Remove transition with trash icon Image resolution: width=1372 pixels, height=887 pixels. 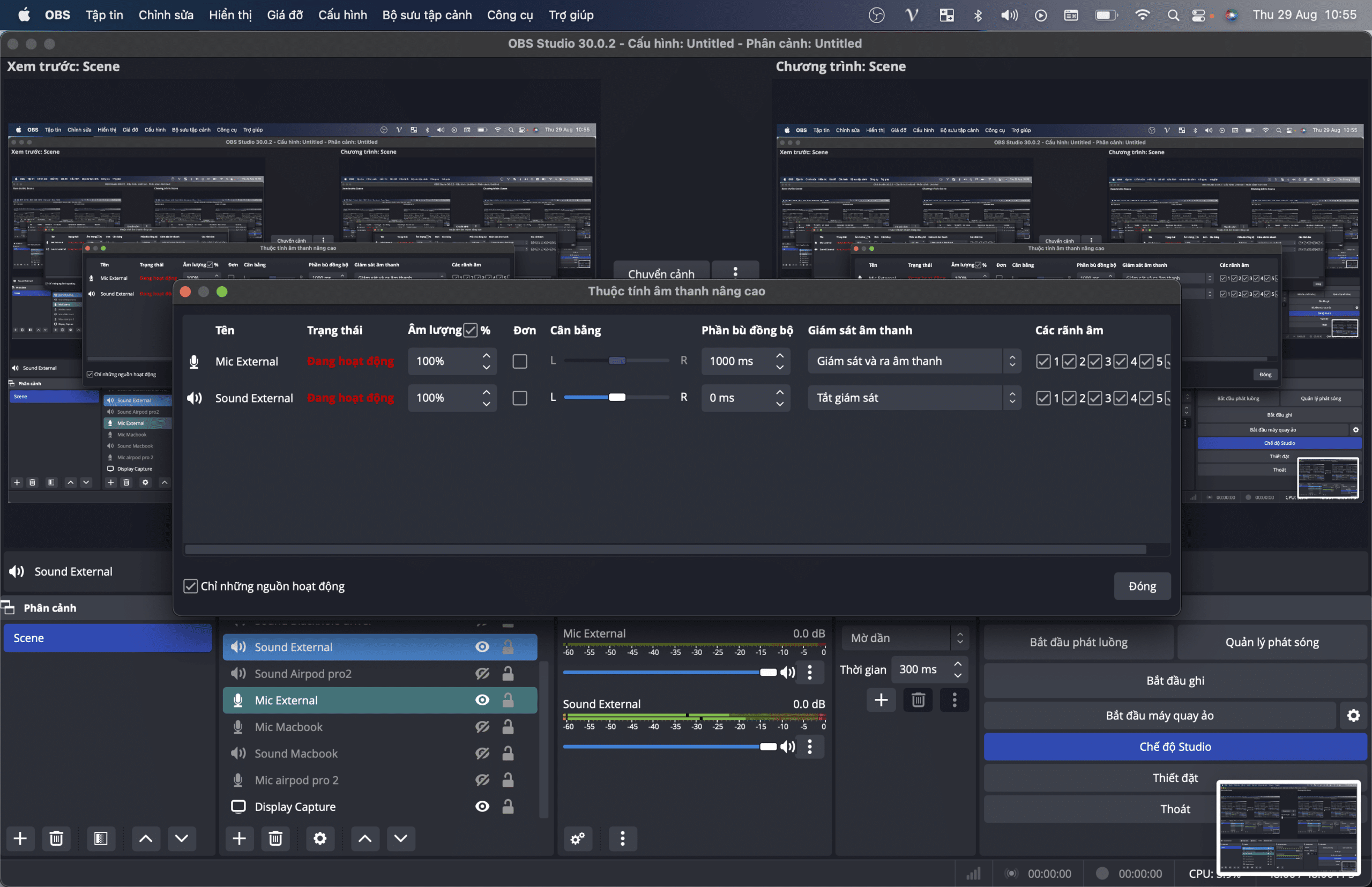click(918, 700)
